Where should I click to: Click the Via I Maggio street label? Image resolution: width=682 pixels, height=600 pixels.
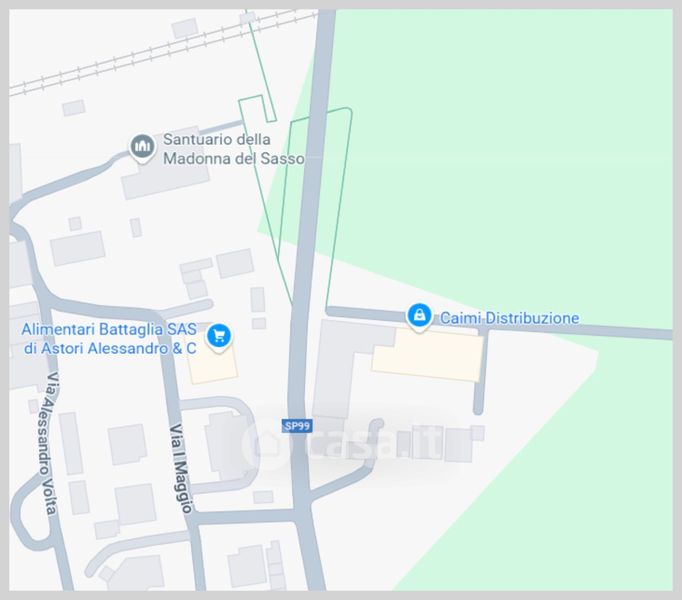pos(181,468)
